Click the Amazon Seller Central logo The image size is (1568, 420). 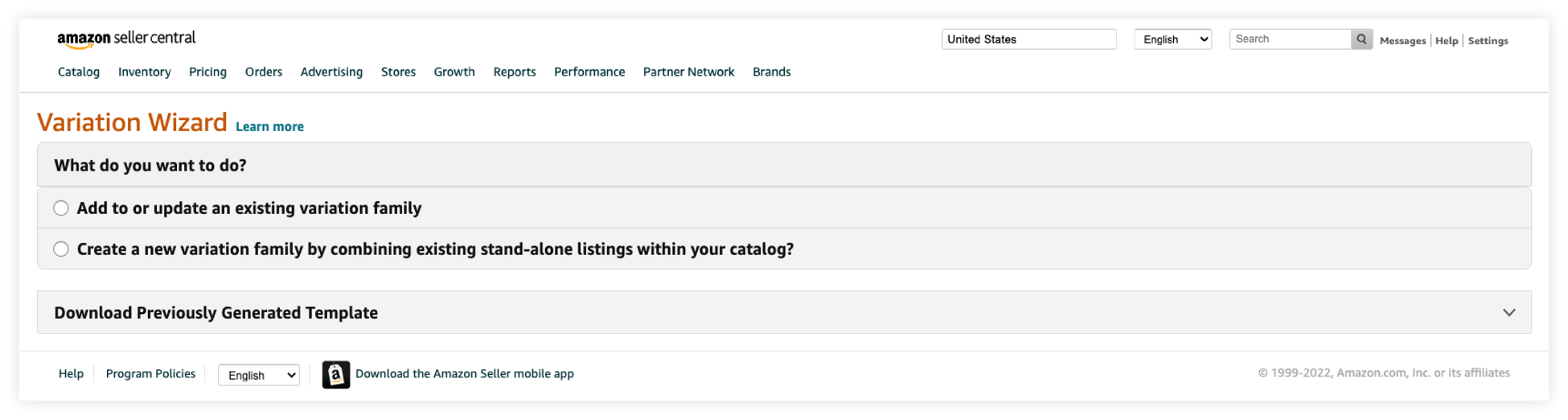click(126, 38)
